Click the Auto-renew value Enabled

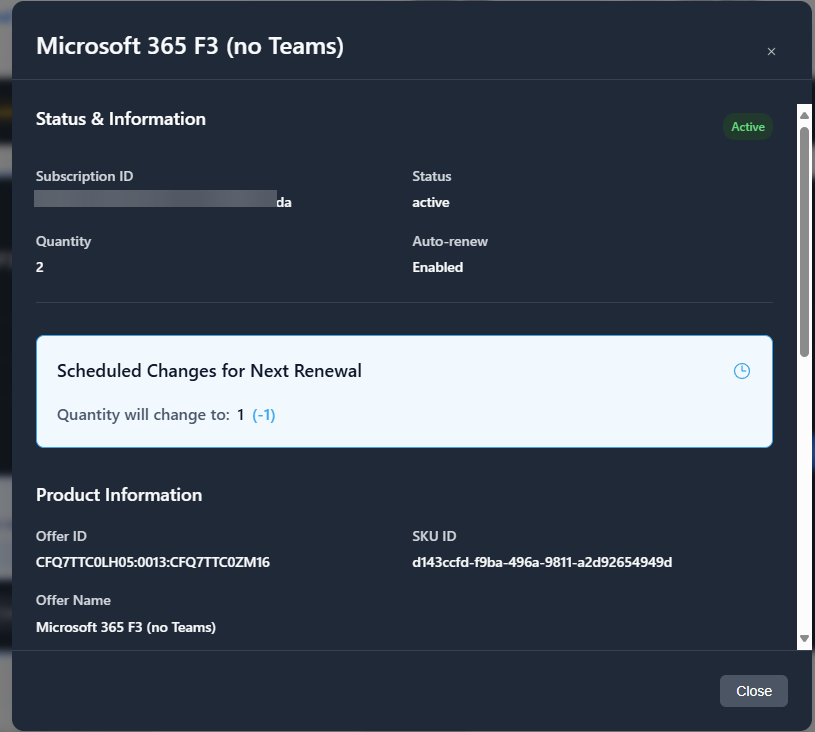click(438, 267)
